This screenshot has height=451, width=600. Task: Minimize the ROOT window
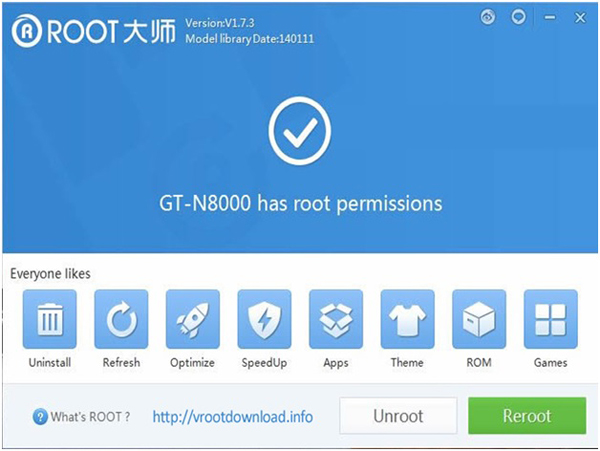point(550,17)
